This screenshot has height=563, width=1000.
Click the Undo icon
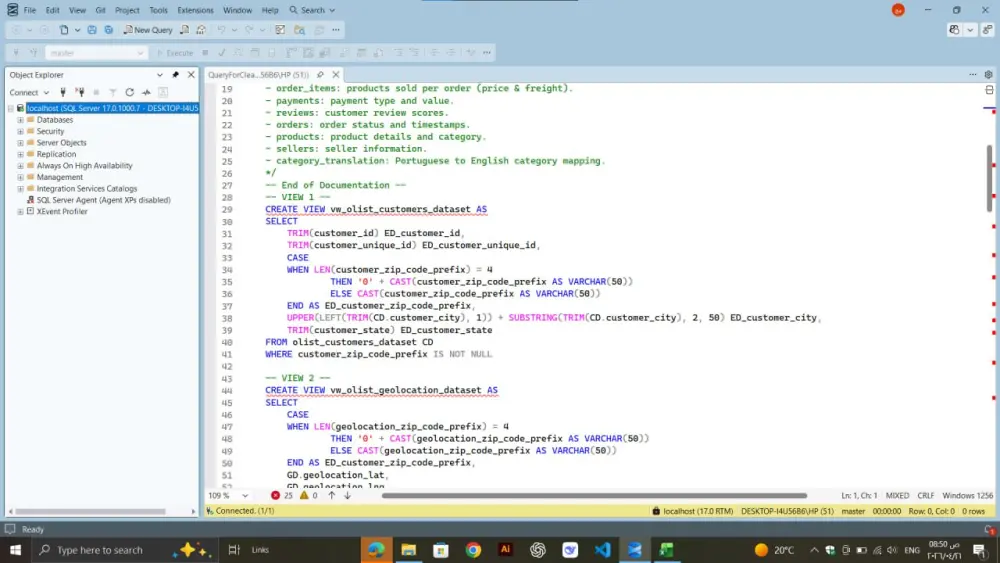(x=221, y=30)
